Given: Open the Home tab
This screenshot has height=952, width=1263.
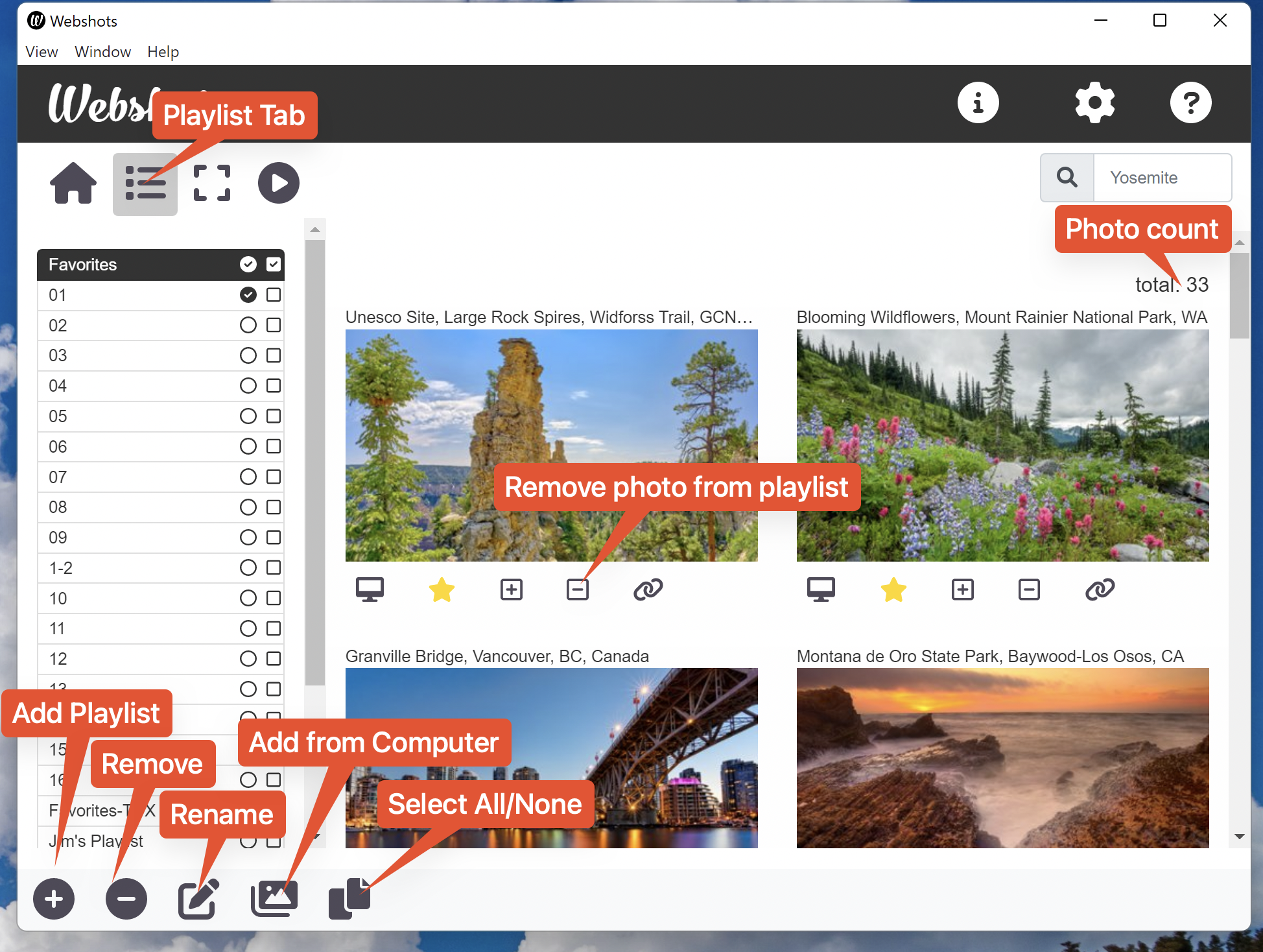Looking at the screenshot, I should [73, 184].
